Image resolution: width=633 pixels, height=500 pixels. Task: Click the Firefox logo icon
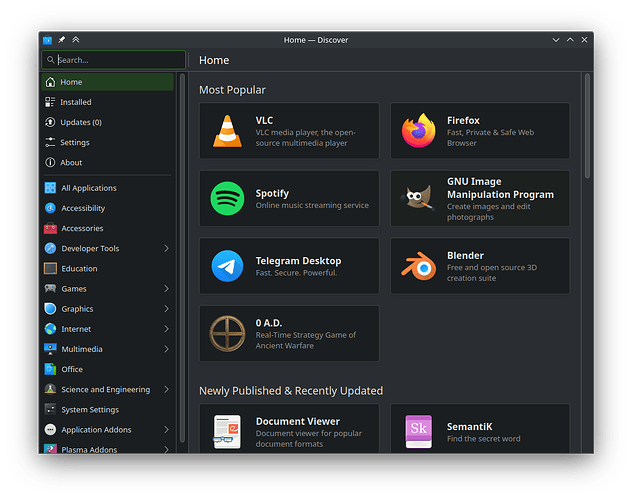(x=419, y=131)
